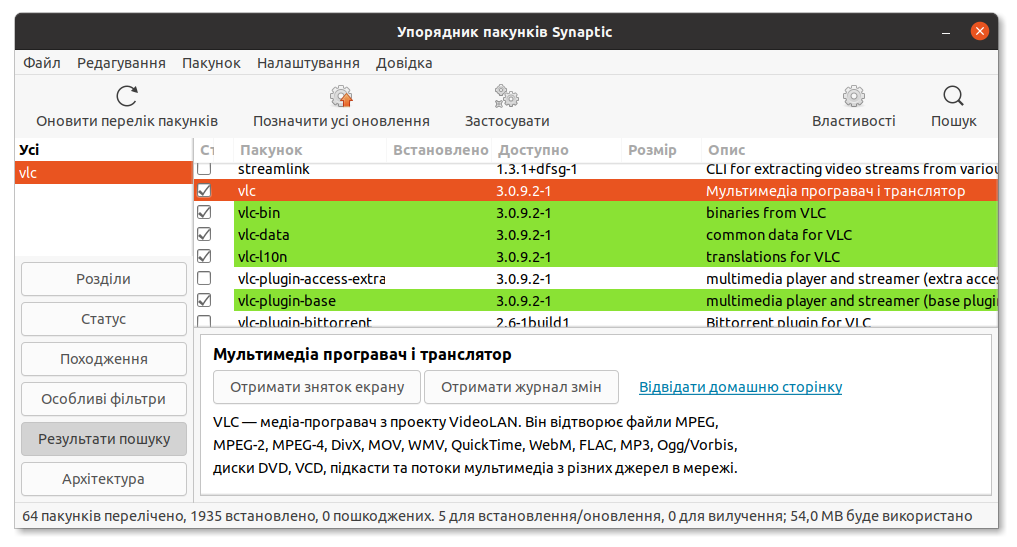Close the Synaptic window
The width and height of the screenshot is (1017, 547).
coord(979,31)
